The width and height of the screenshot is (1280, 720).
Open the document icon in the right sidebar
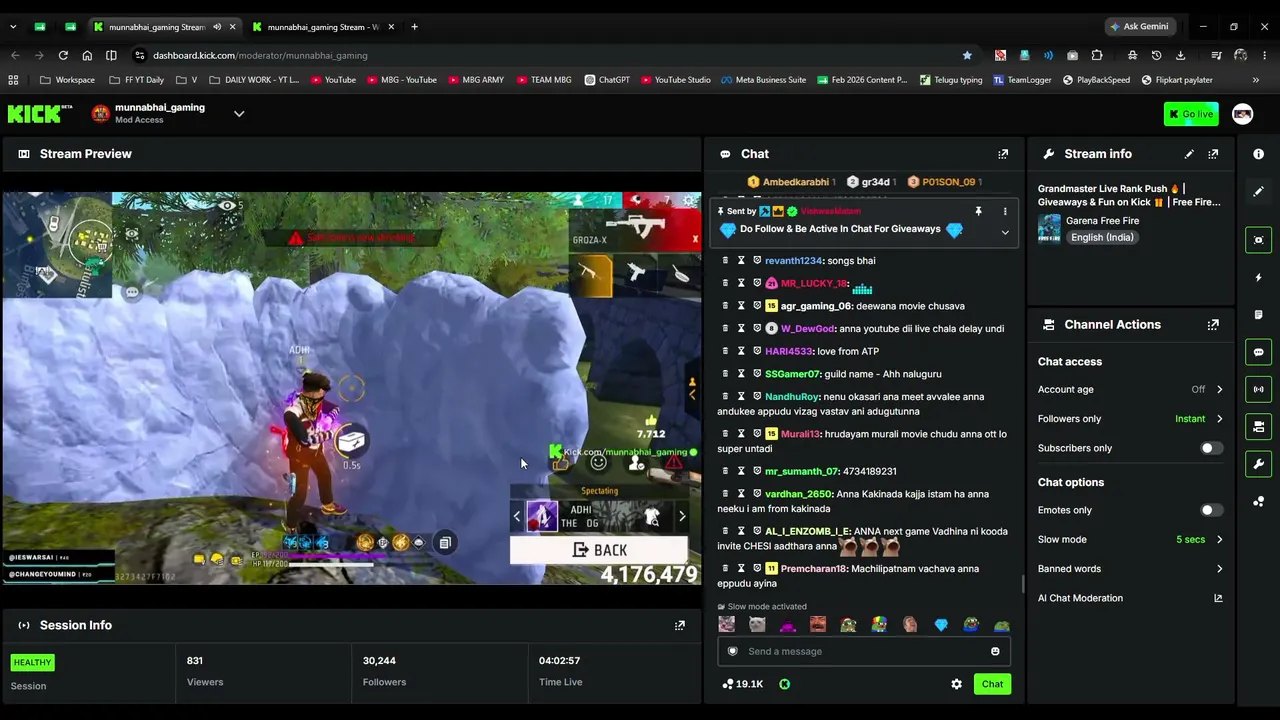point(1258,315)
